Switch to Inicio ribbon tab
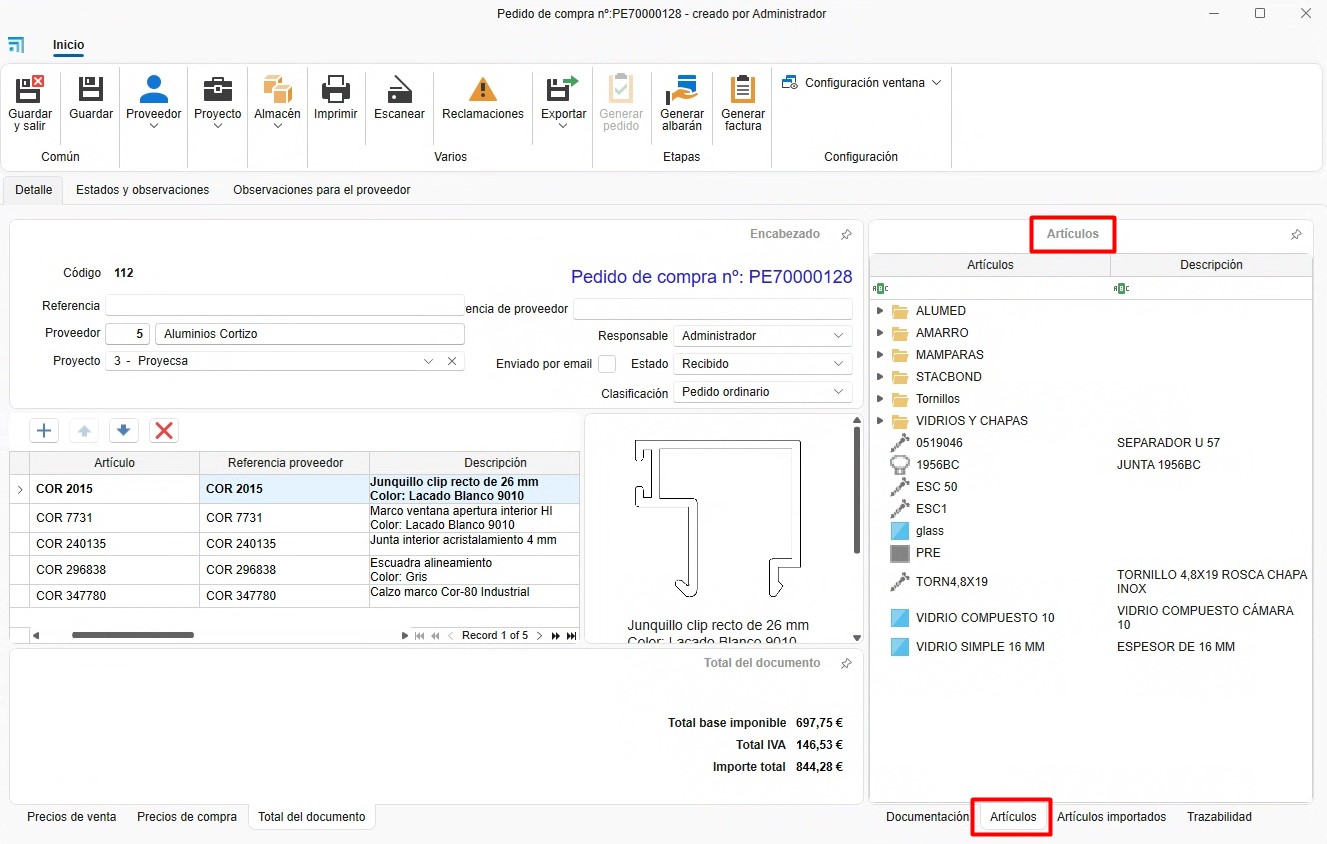This screenshot has height=844, width=1327. coord(69,45)
